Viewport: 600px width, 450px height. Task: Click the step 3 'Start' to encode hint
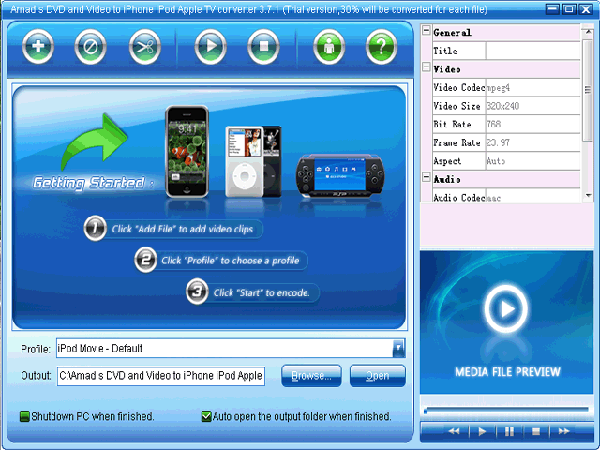pos(253,293)
